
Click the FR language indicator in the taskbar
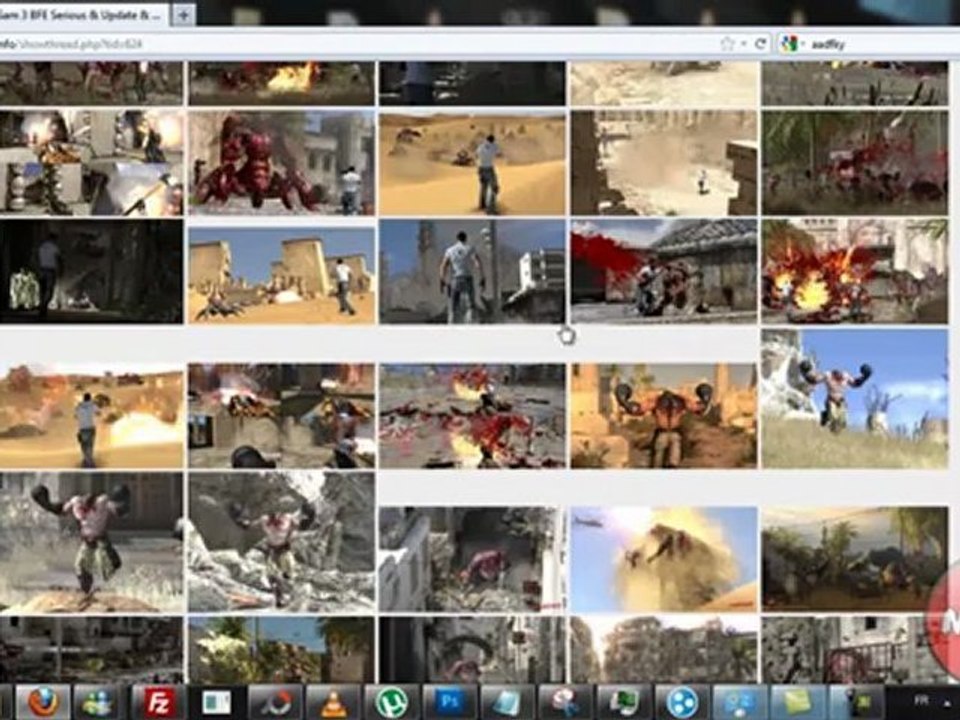[920, 700]
